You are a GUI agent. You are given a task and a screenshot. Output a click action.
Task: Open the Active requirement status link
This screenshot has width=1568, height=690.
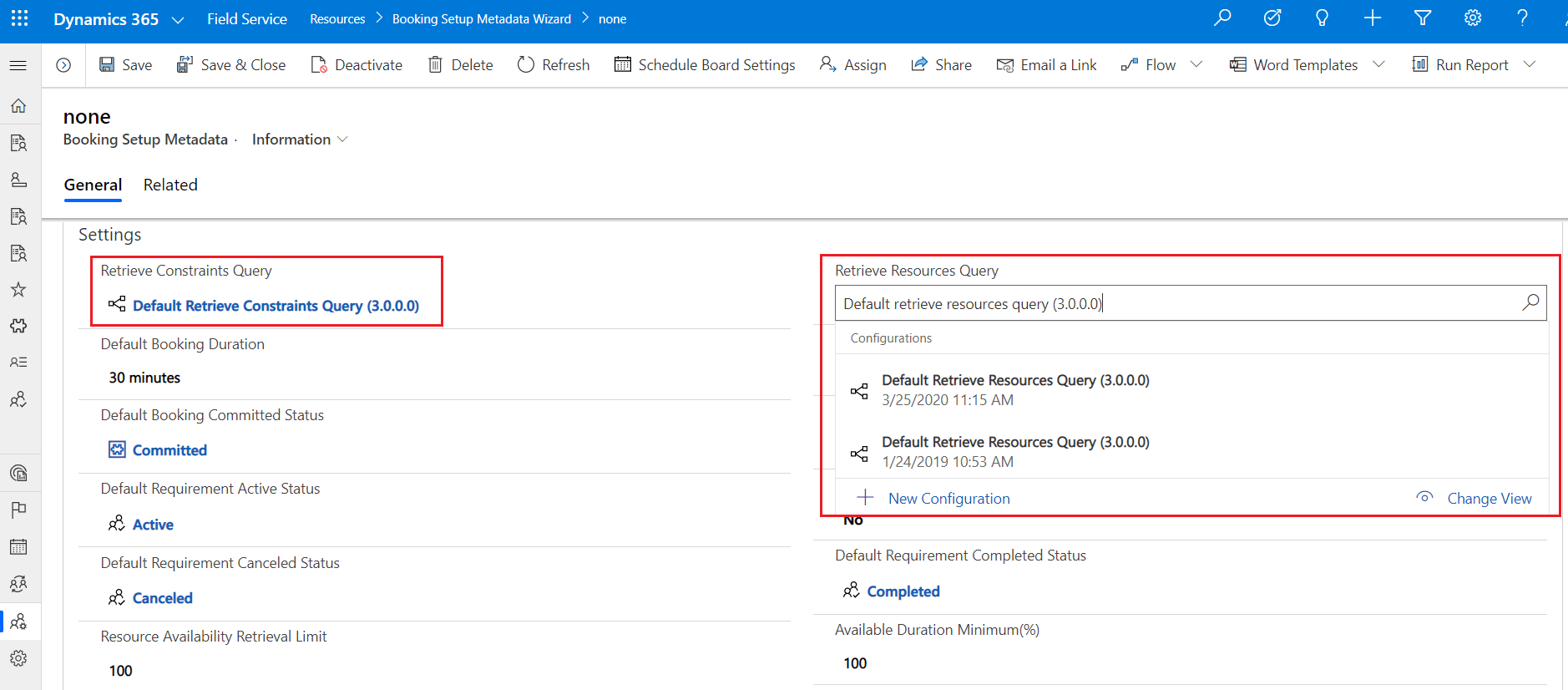[153, 525]
